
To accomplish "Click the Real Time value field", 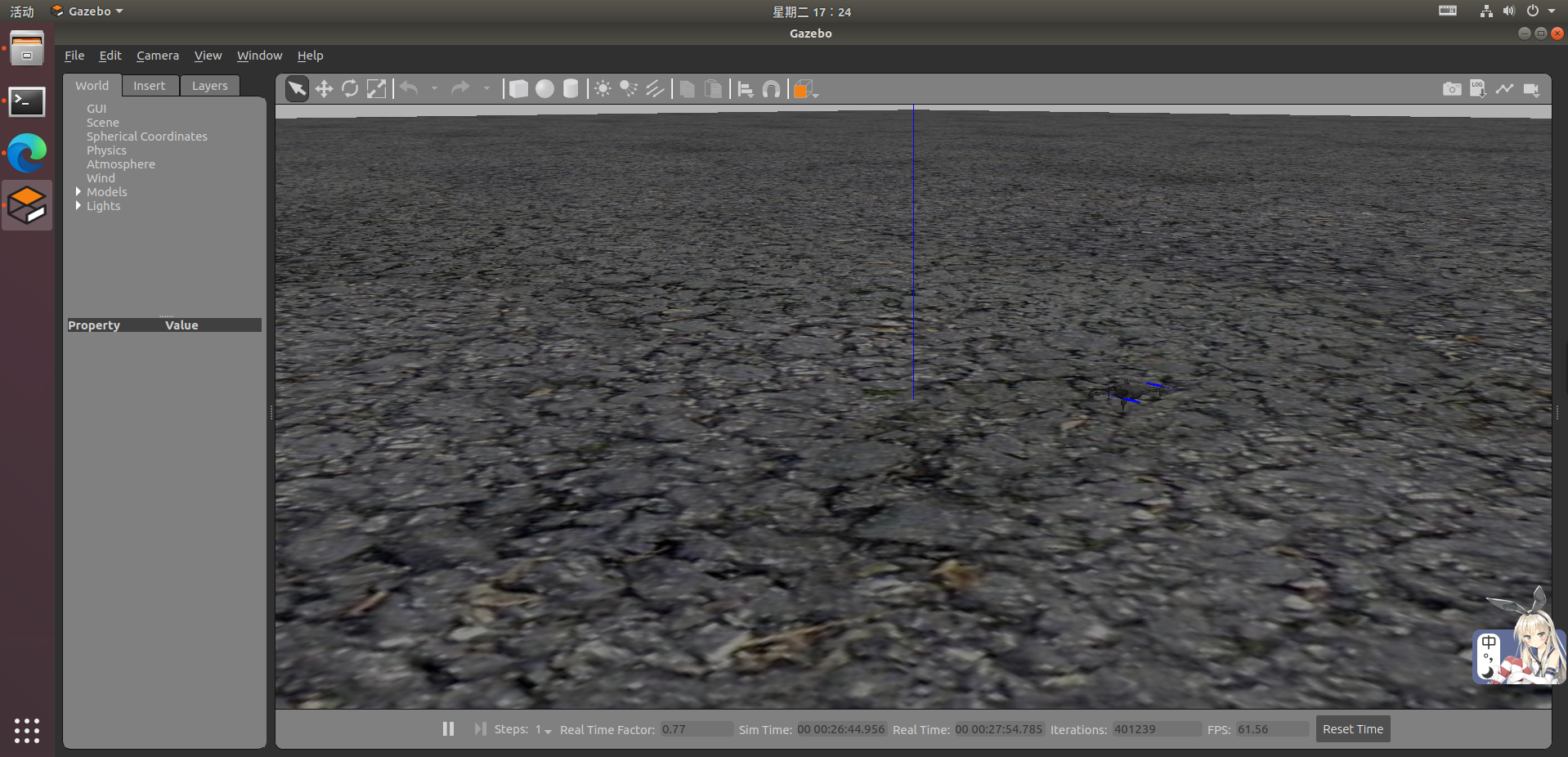I will (999, 729).
